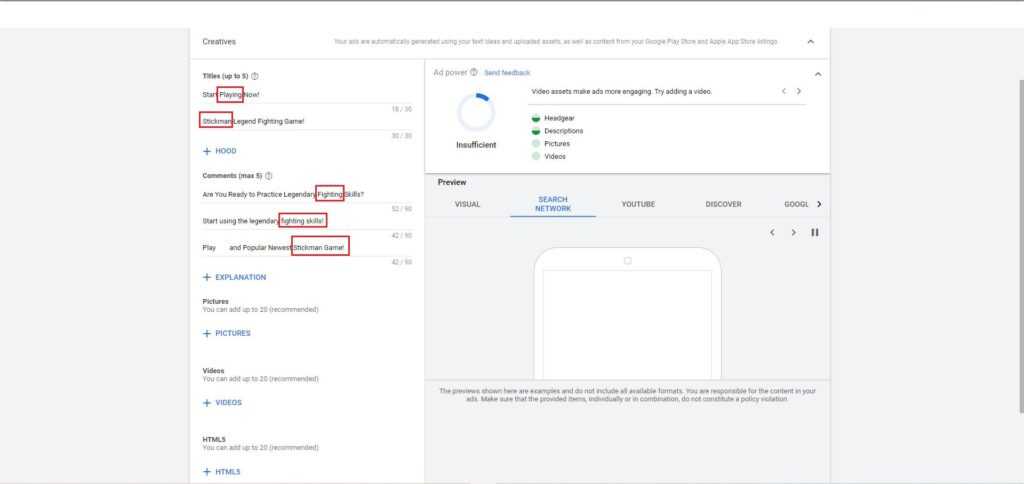The height and width of the screenshot is (484, 1024).
Task: Edit the 'Stickman Legend Fighting Game!' title field
Action: pyautogui.click(x=307, y=121)
